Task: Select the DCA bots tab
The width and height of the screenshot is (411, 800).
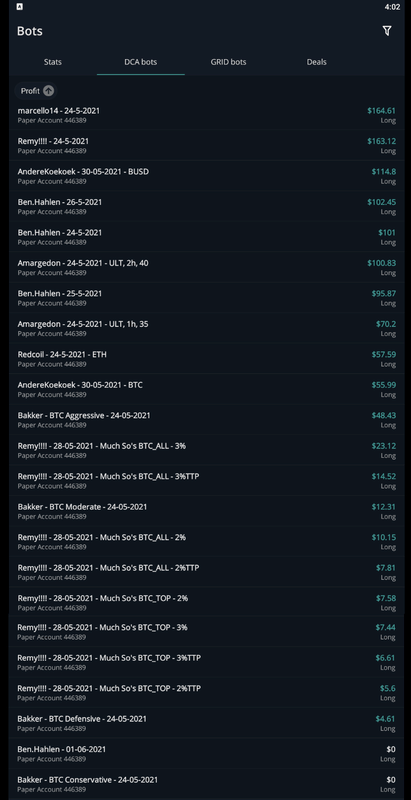Action: (141, 62)
